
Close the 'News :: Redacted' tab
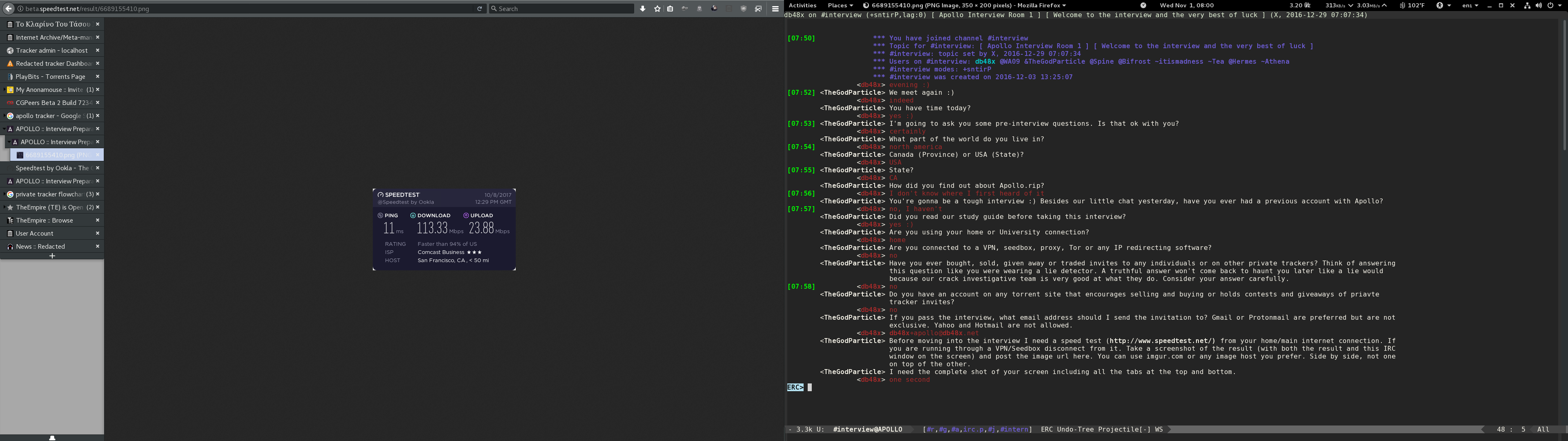pyautogui.click(x=98, y=246)
